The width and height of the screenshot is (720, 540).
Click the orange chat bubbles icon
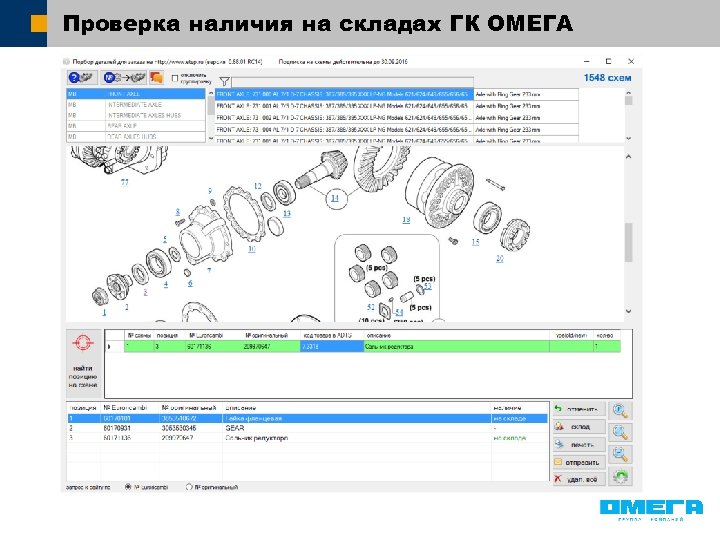pyautogui.click(x=157, y=78)
